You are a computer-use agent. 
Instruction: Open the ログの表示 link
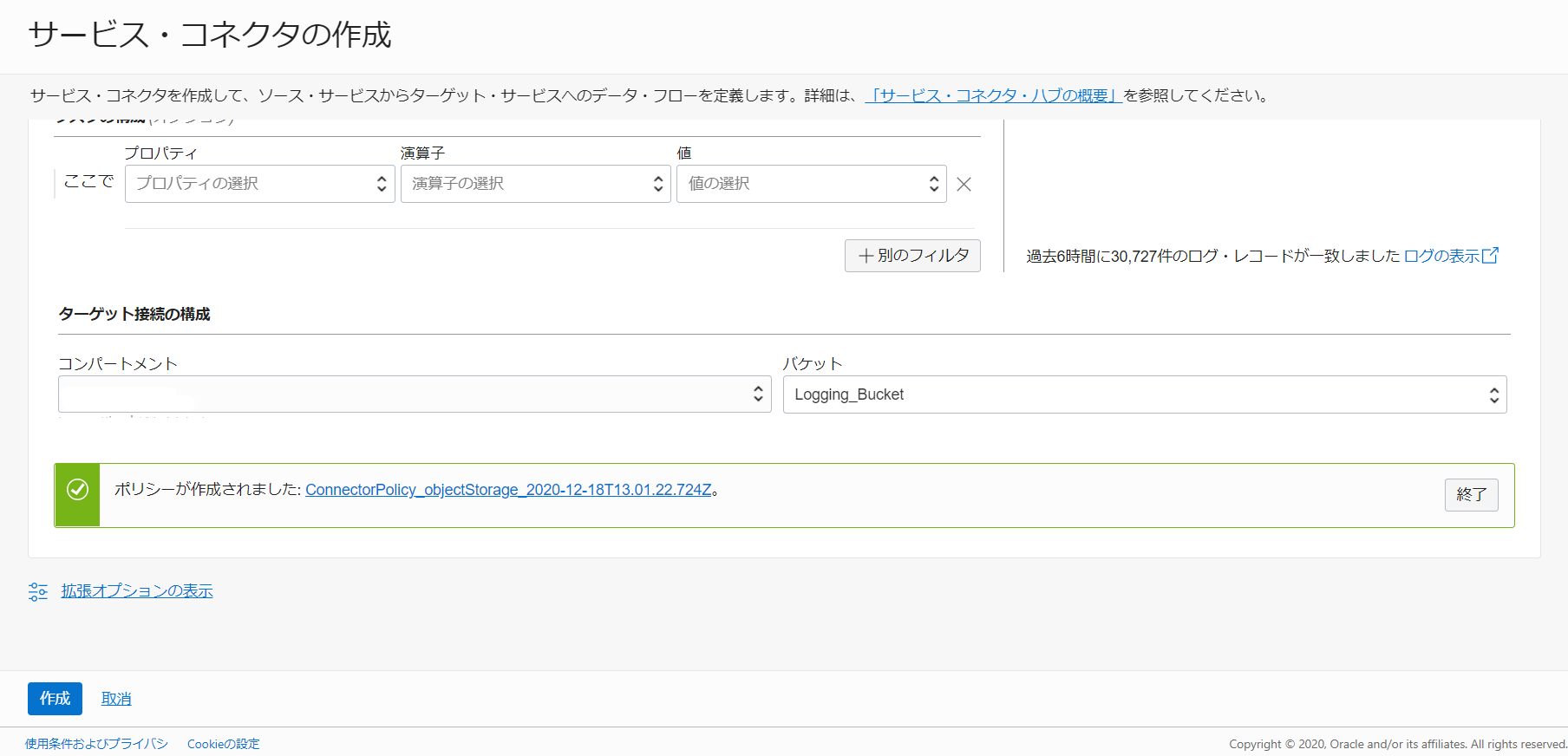[1441, 256]
